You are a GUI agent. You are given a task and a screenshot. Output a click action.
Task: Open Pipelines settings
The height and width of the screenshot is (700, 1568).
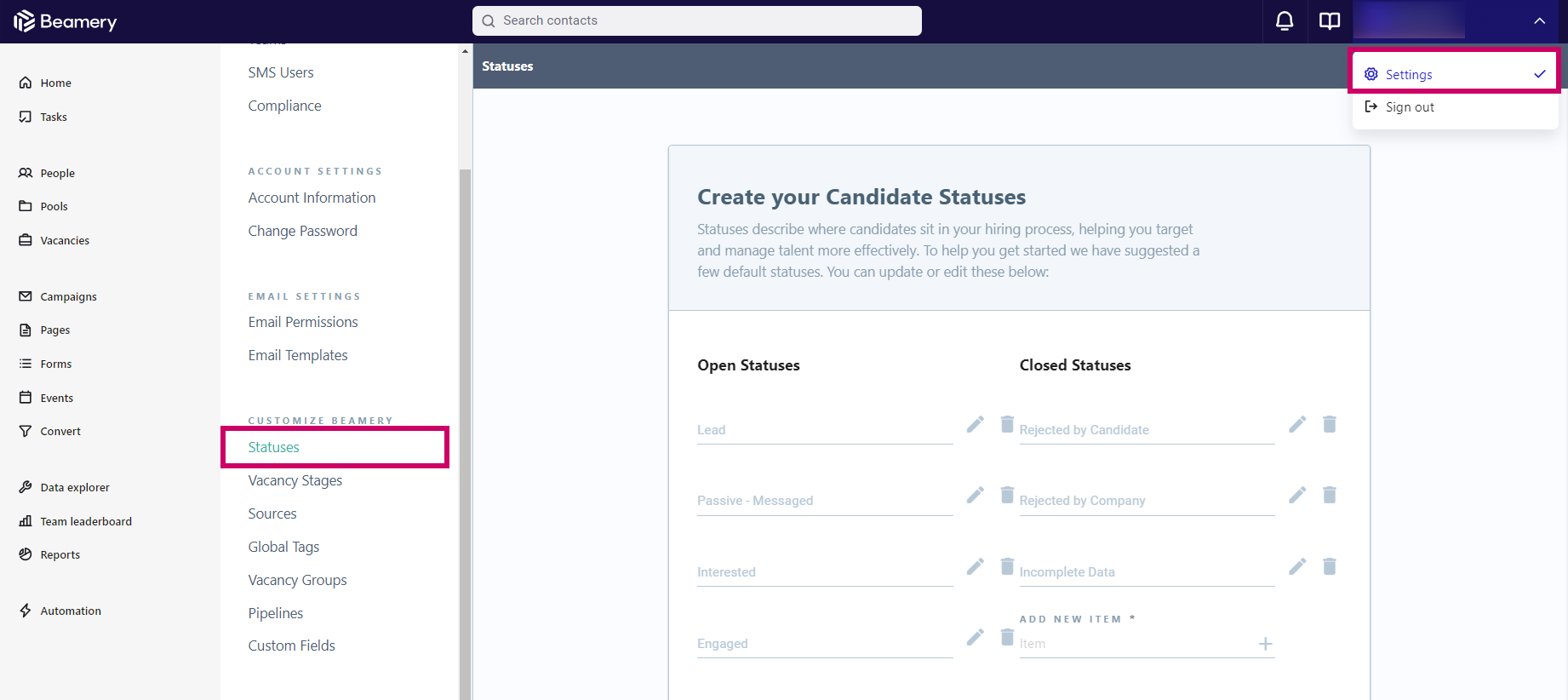276,613
